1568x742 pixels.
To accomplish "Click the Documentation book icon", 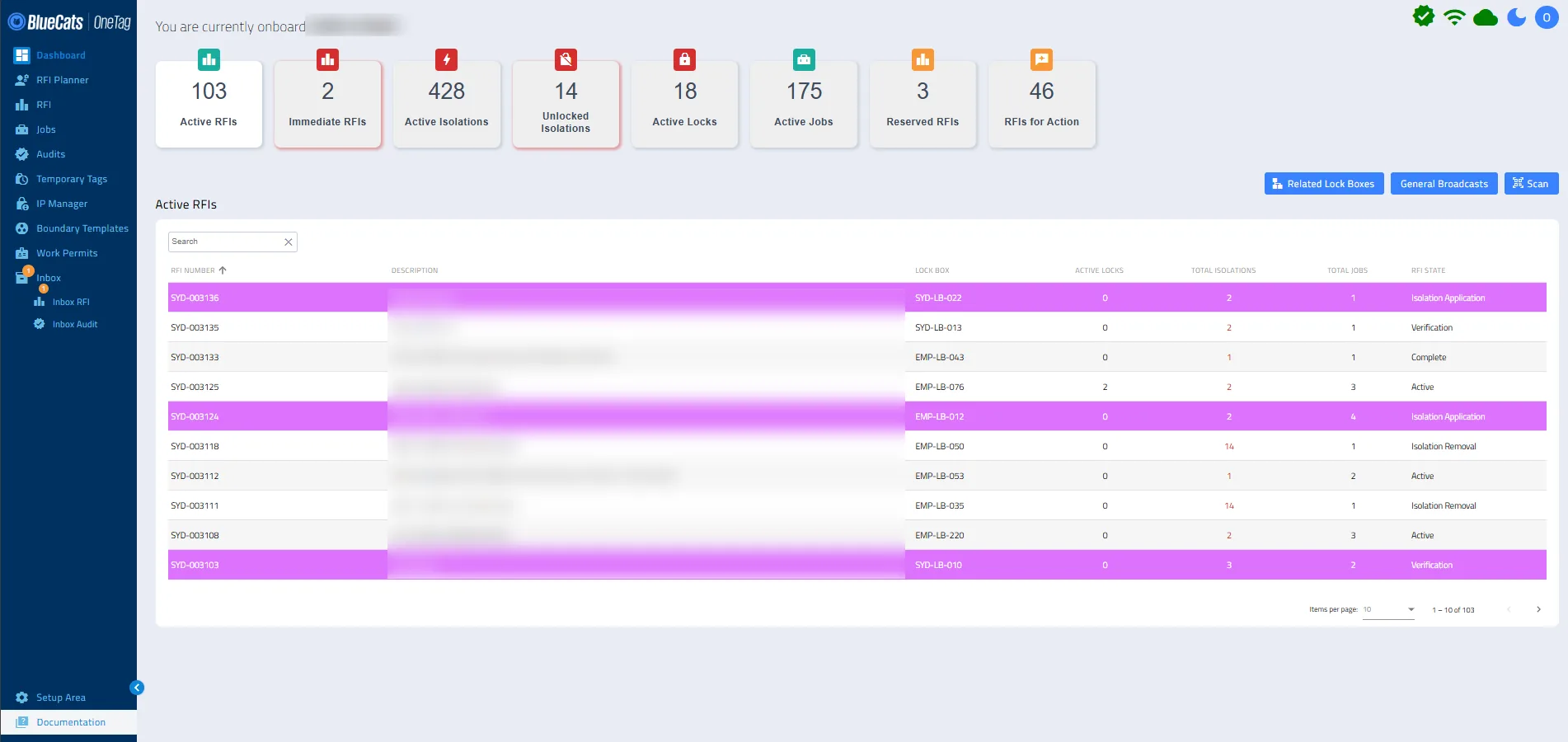I will point(22,722).
